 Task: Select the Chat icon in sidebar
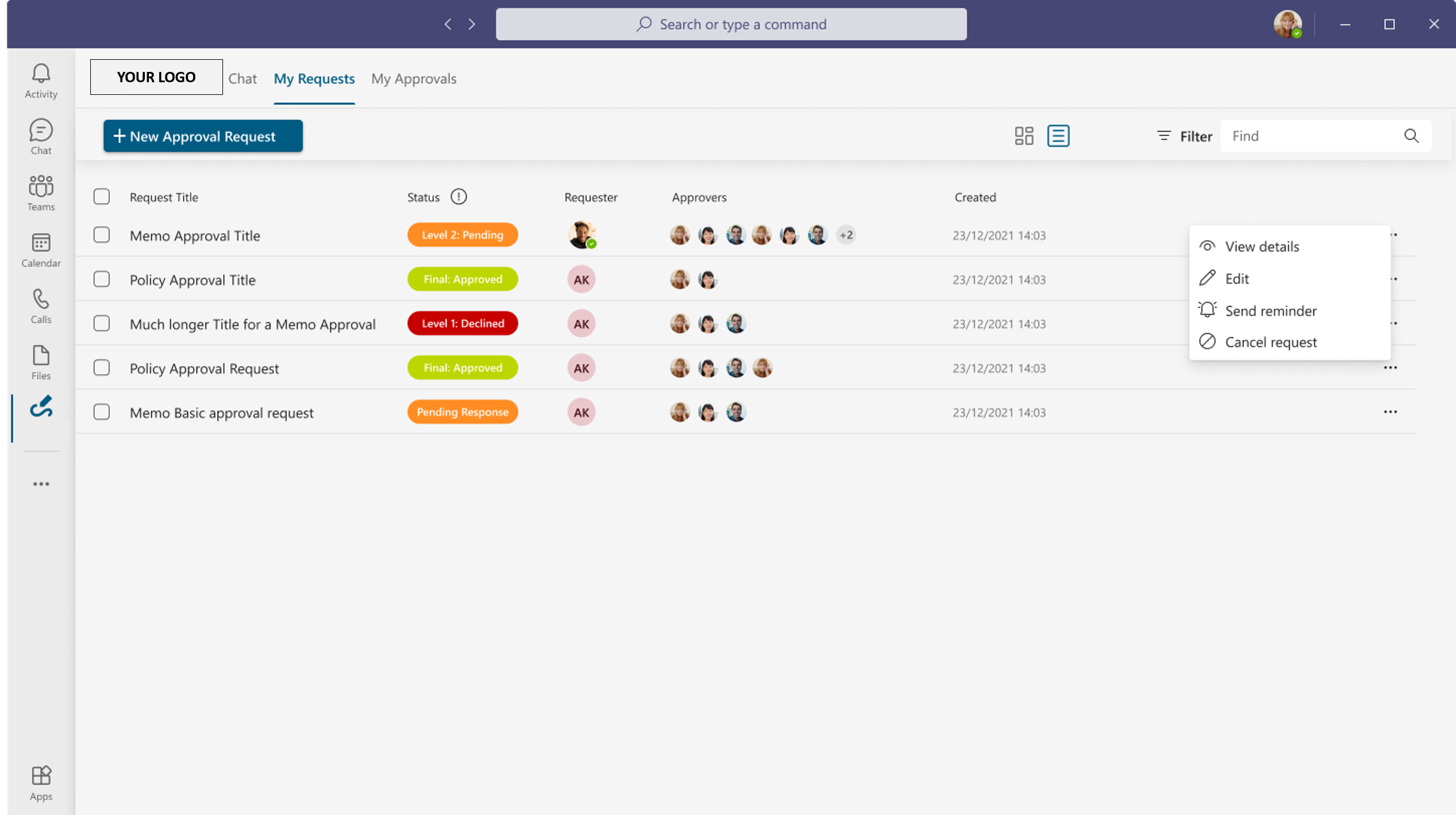41,136
